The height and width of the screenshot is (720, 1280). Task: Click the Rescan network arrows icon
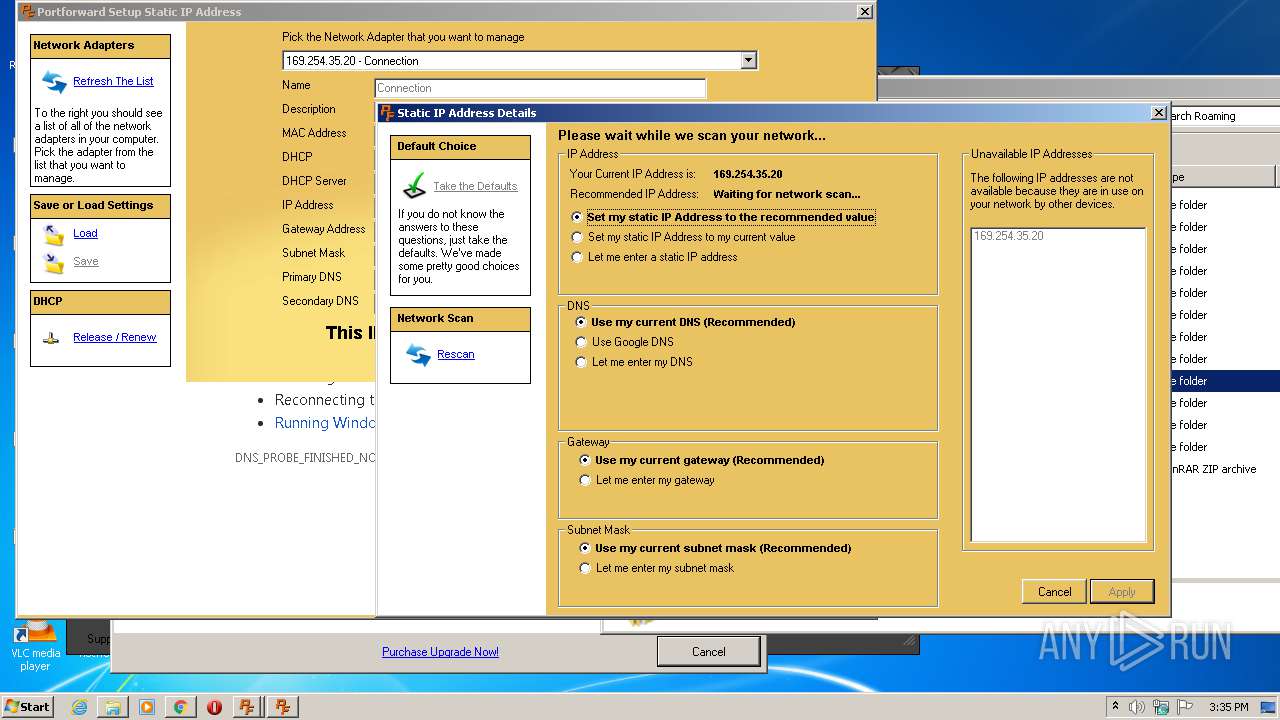tap(418, 355)
